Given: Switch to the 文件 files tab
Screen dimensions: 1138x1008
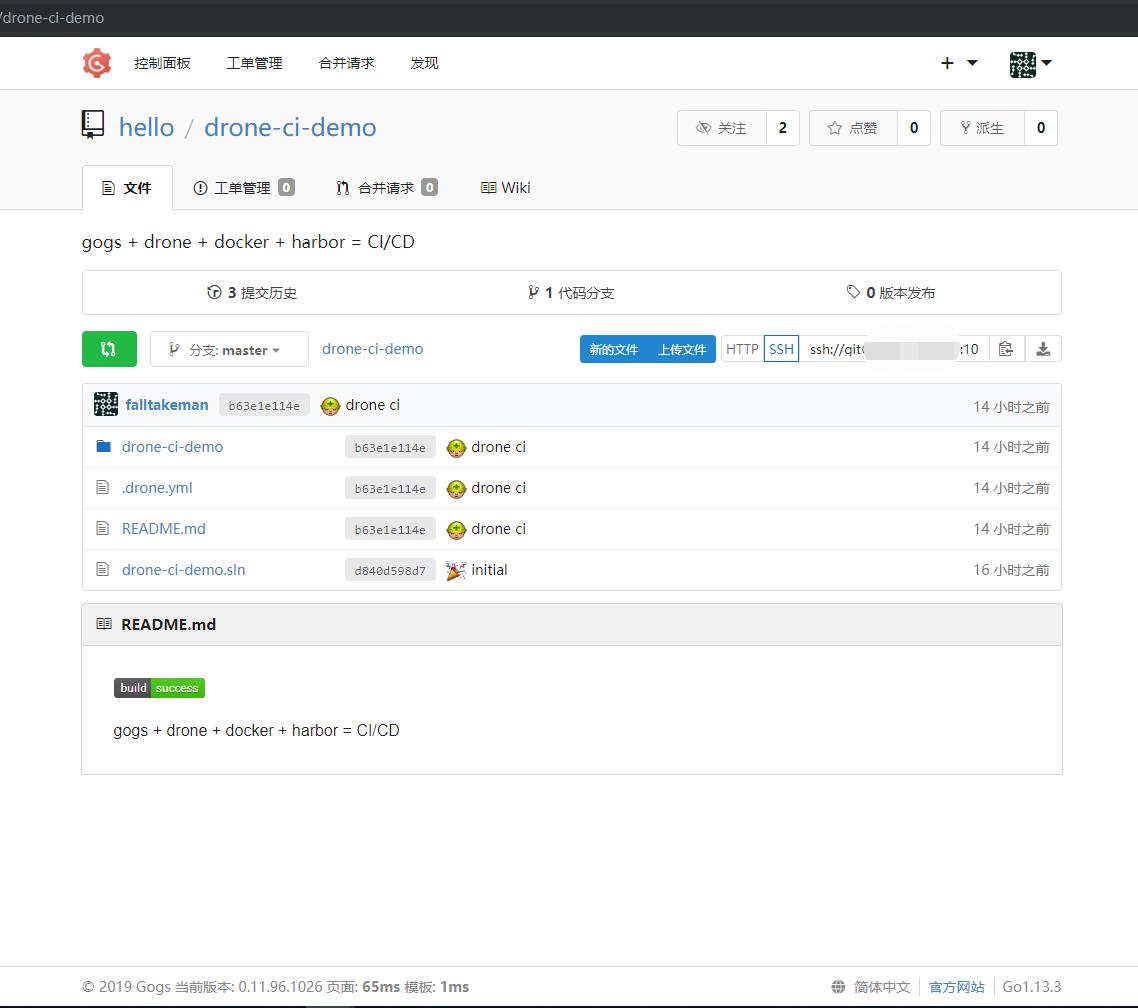Looking at the screenshot, I should pos(127,188).
